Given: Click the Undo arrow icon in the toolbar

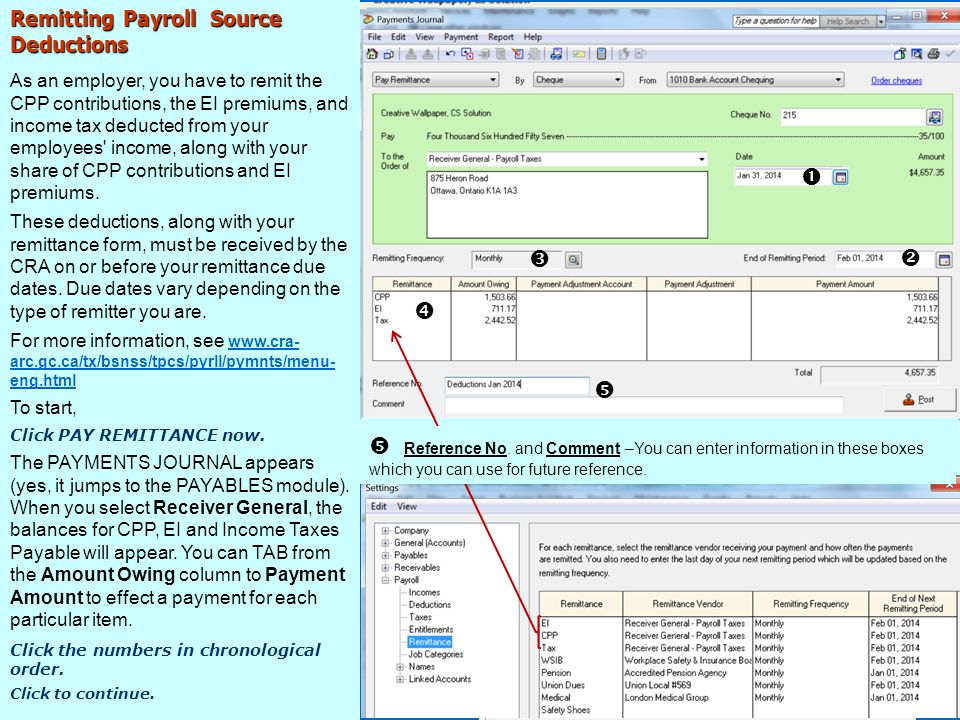Looking at the screenshot, I should 450,54.
